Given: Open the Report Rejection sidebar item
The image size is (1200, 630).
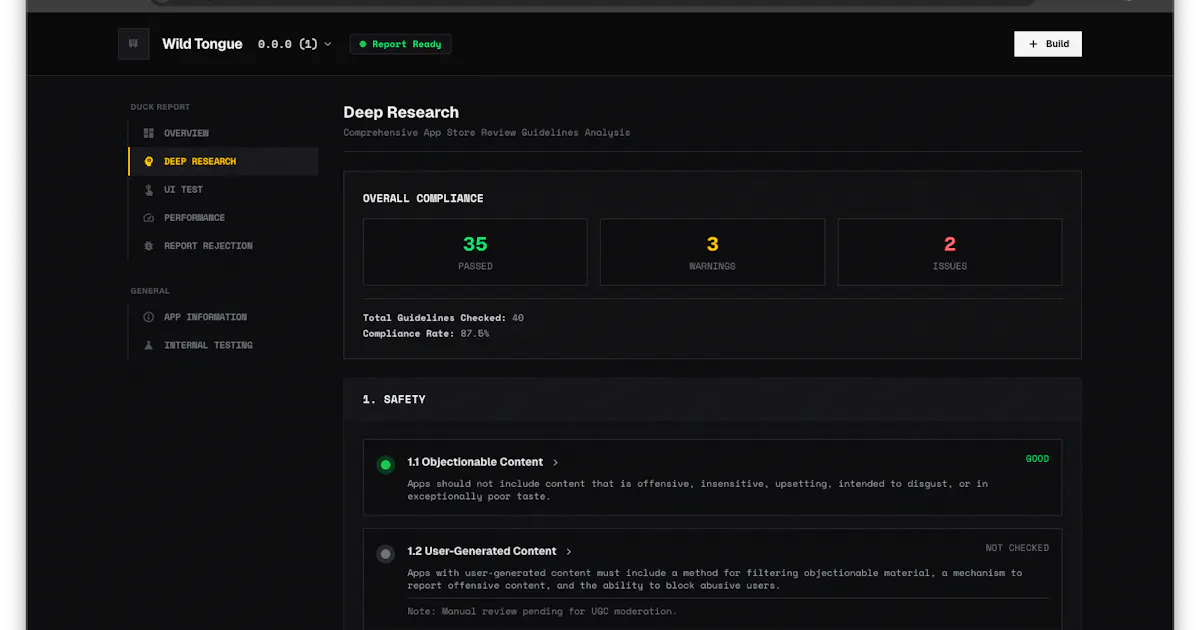Looking at the screenshot, I should coord(223,245).
